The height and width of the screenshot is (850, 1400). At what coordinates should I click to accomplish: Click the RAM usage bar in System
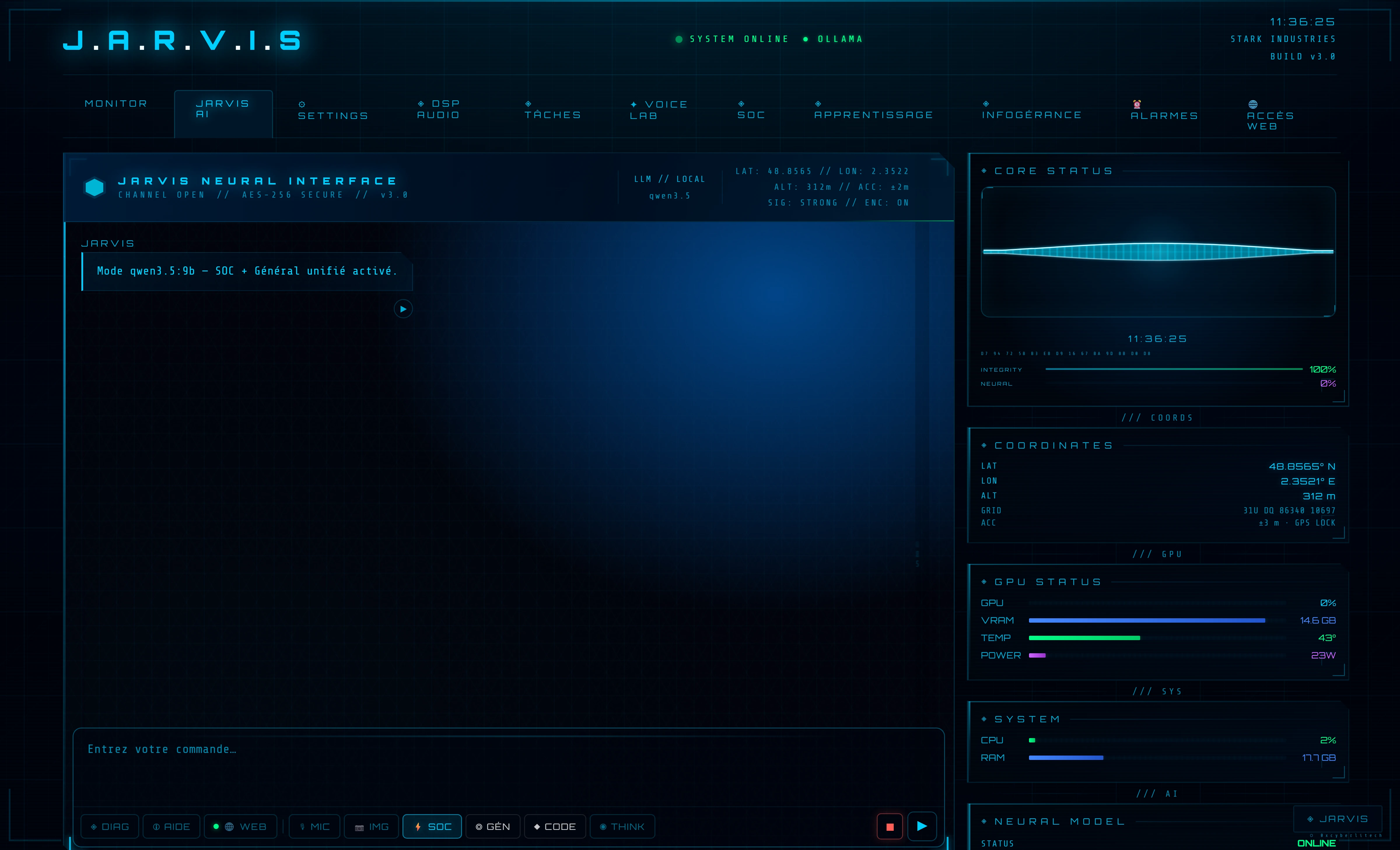(1157, 757)
